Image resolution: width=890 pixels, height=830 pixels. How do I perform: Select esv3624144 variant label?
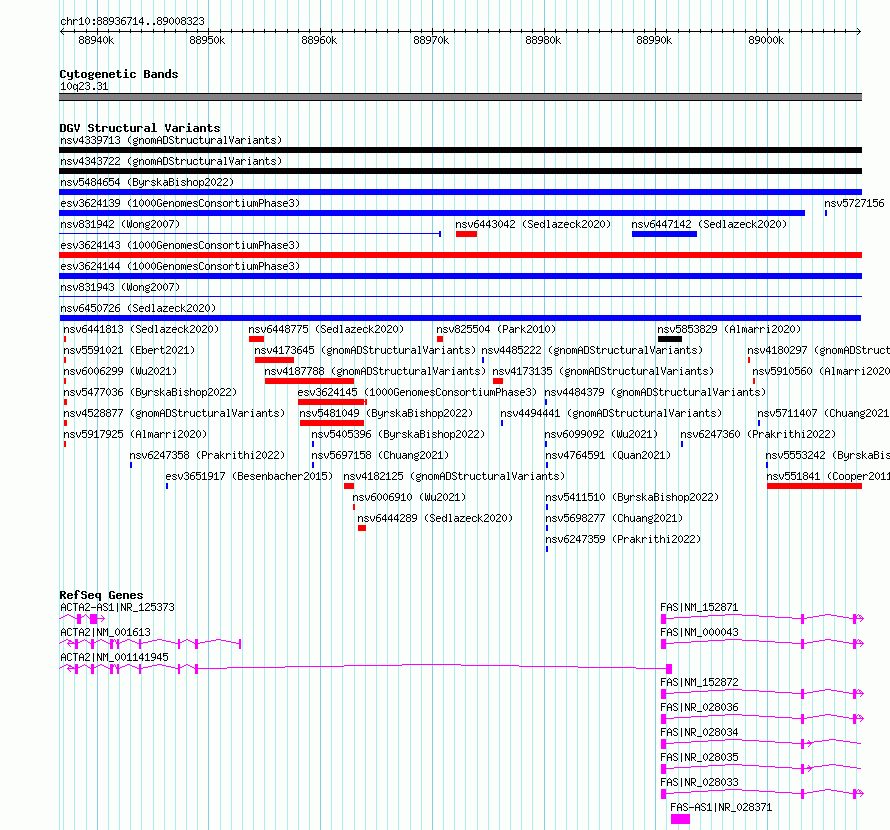180,266
